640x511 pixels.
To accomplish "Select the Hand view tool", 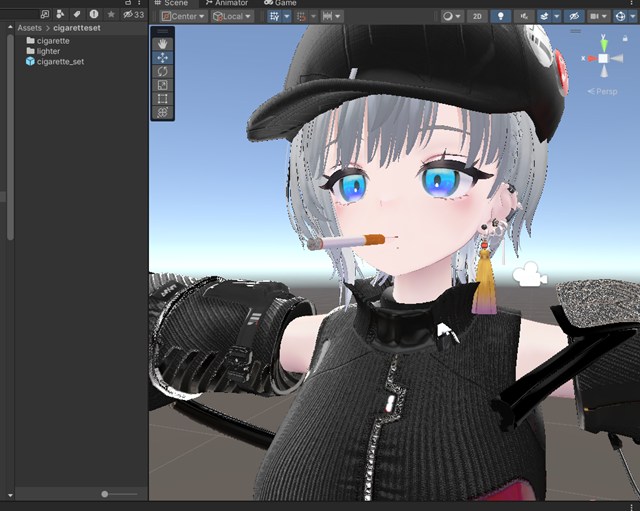I will [163, 44].
